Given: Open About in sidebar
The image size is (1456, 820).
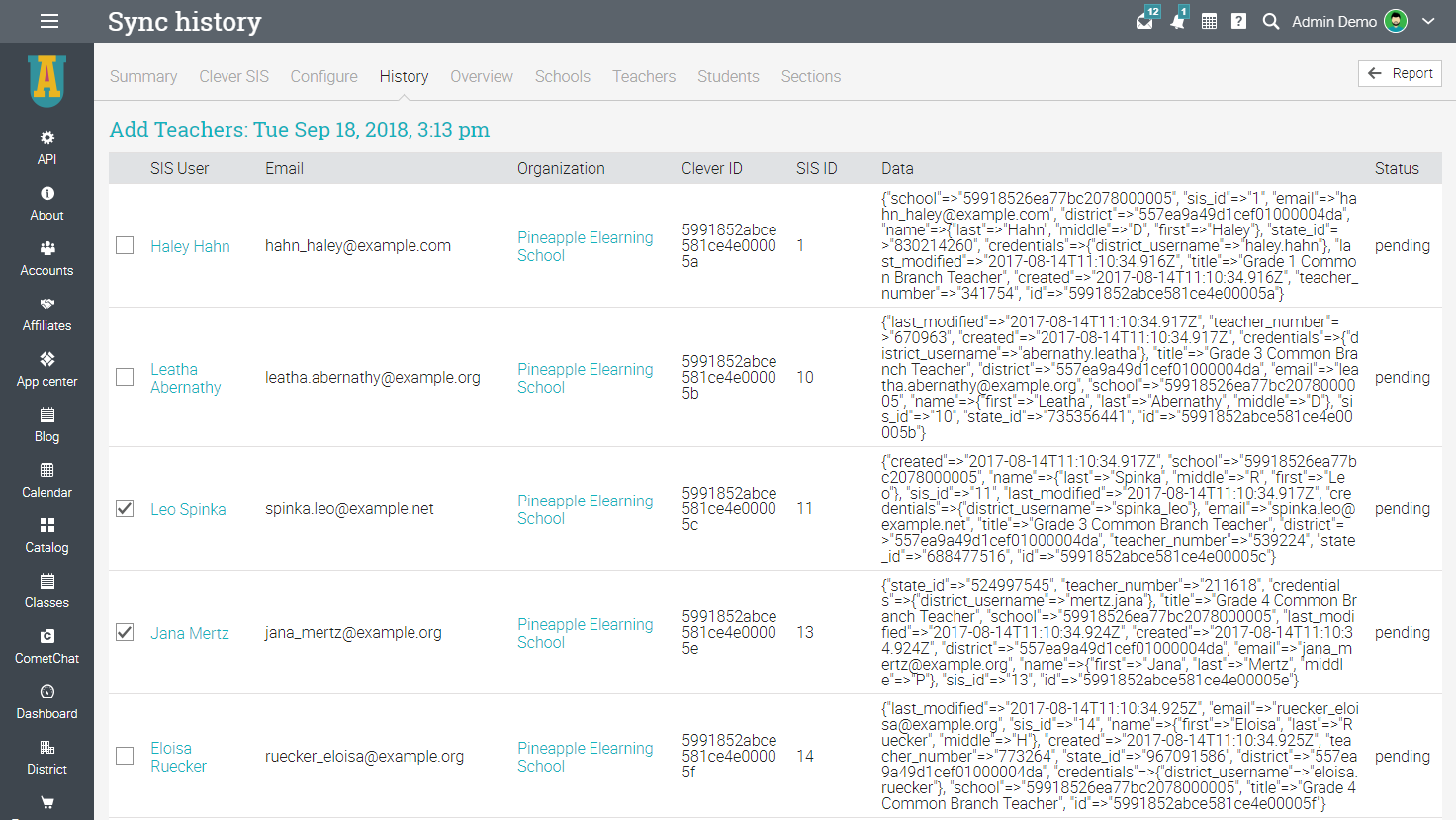Looking at the screenshot, I should coord(46,203).
